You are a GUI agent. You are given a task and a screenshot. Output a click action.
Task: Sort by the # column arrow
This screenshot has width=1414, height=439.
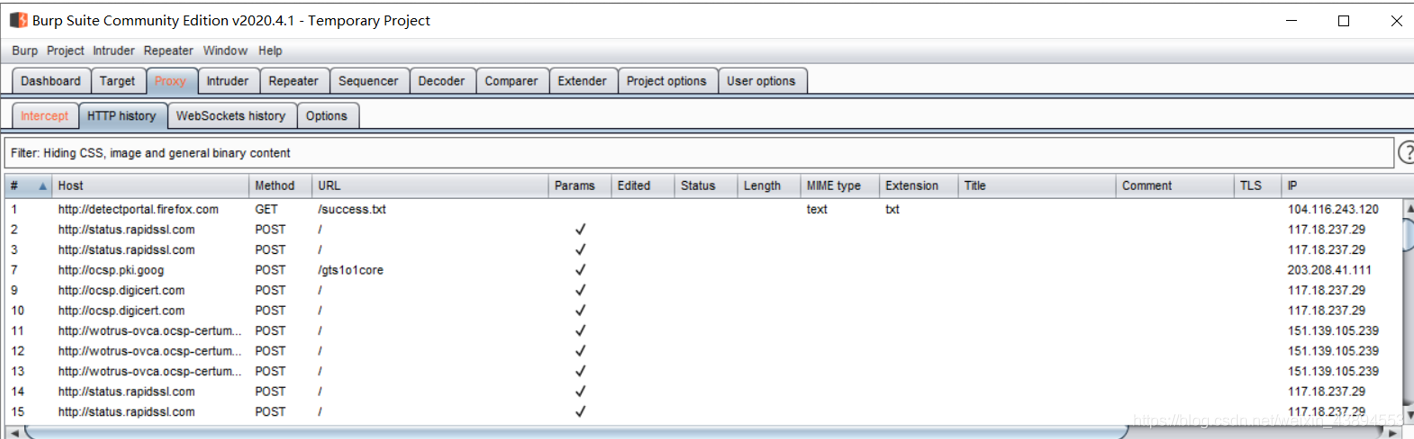click(x=43, y=186)
